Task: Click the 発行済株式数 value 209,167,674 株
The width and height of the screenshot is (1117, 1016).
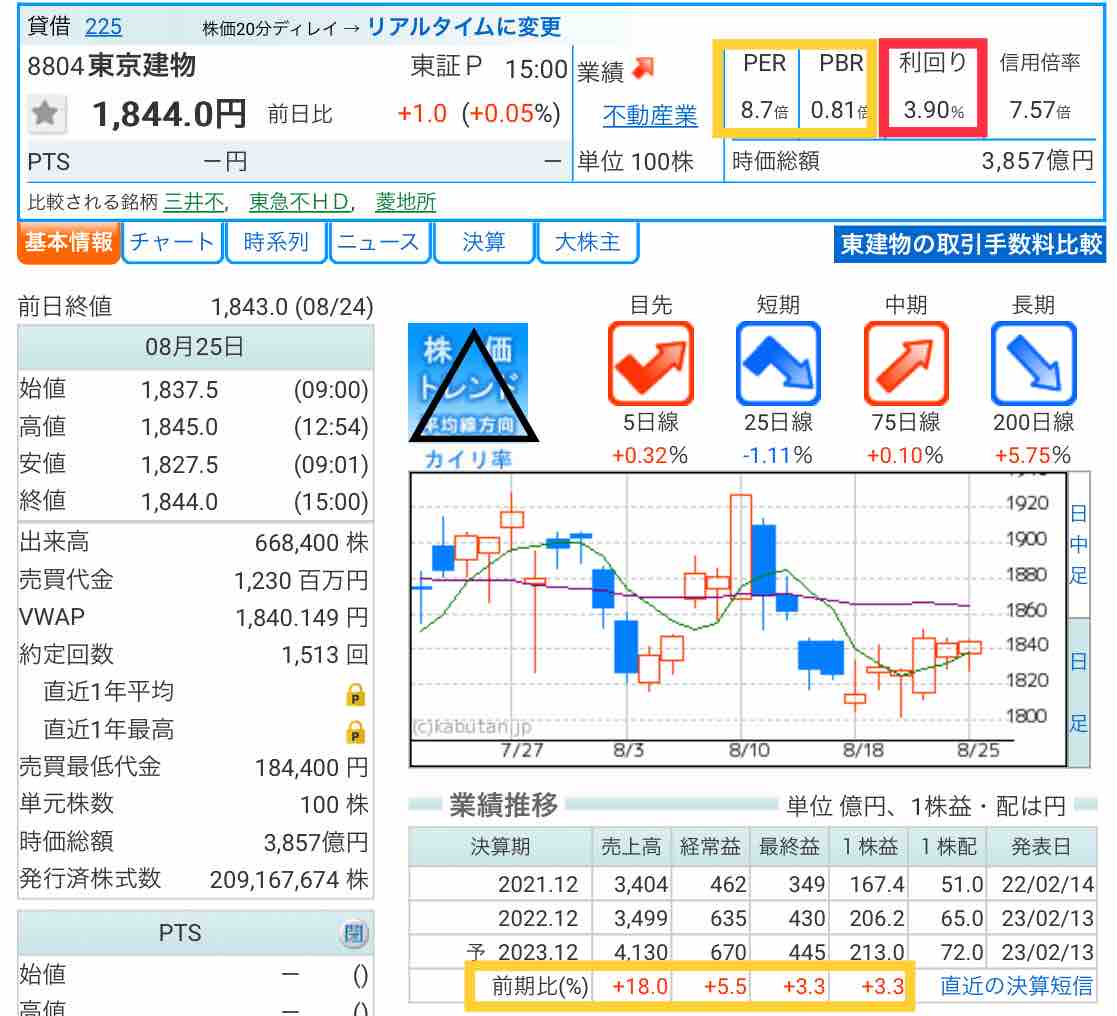Action: point(289,880)
